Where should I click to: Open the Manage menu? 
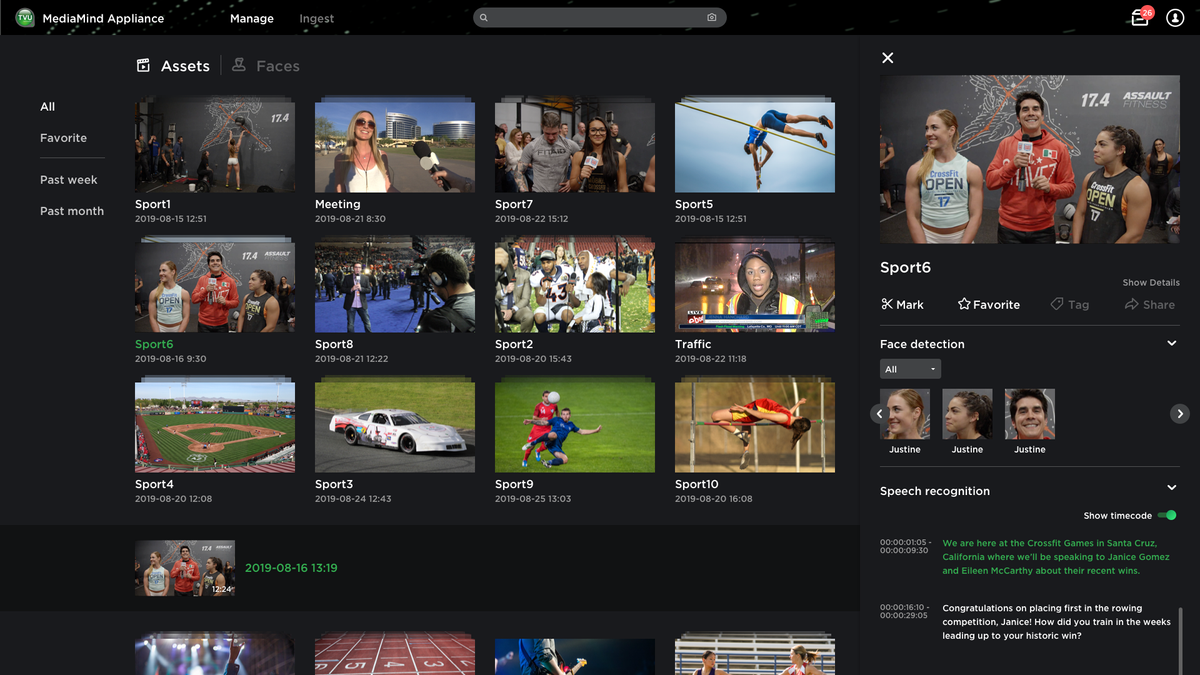tap(251, 18)
